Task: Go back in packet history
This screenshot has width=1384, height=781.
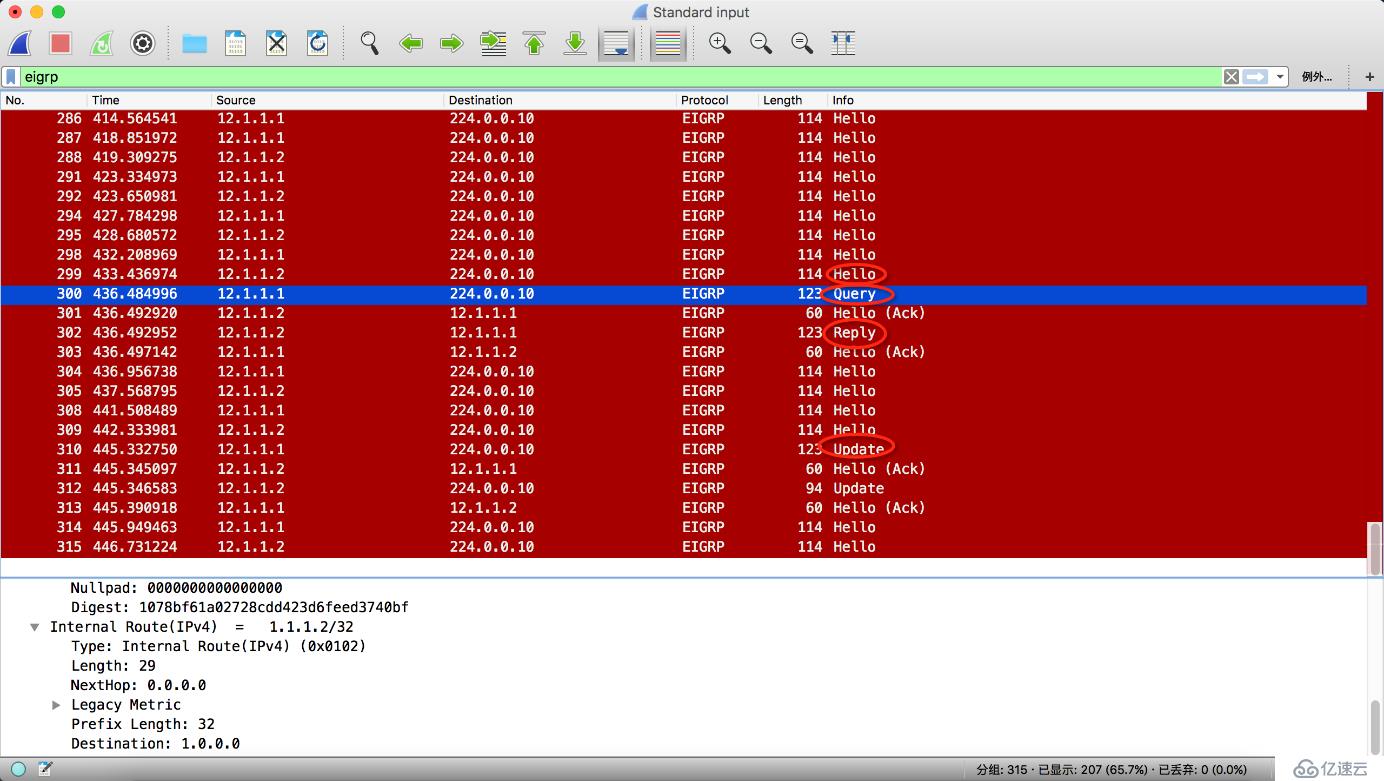Action: pos(410,43)
